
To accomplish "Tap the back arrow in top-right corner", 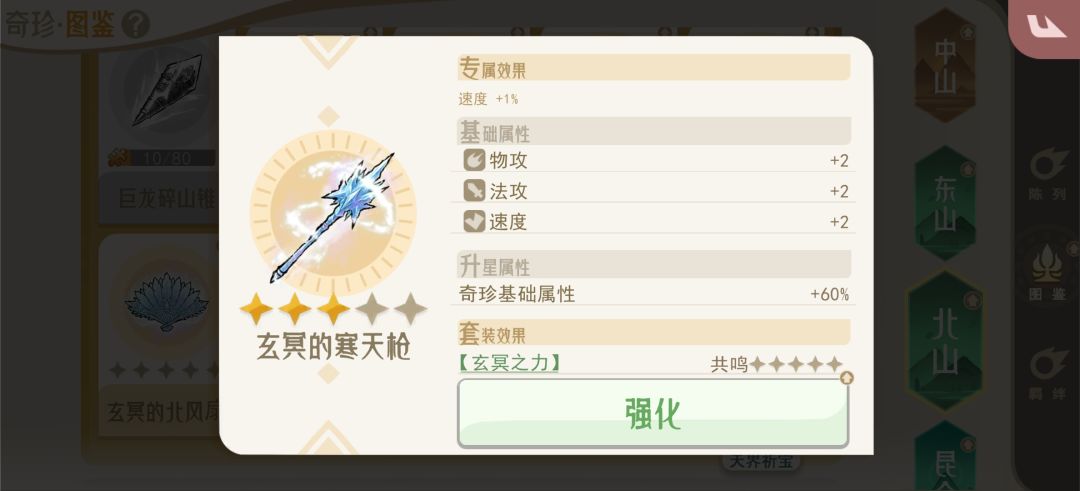I will click(x=1045, y=26).
